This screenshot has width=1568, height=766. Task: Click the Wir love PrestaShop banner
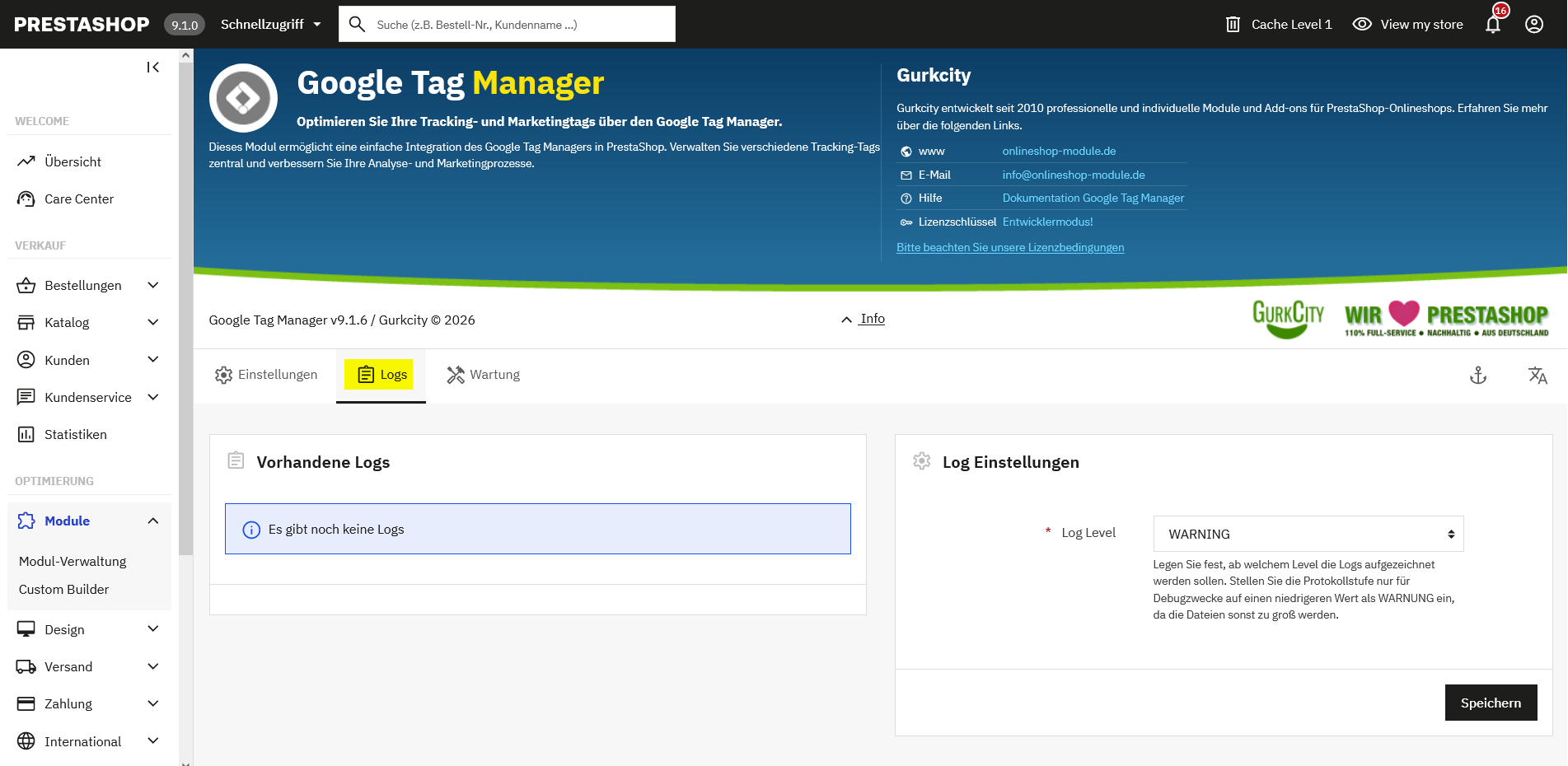(x=1446, y=319)
